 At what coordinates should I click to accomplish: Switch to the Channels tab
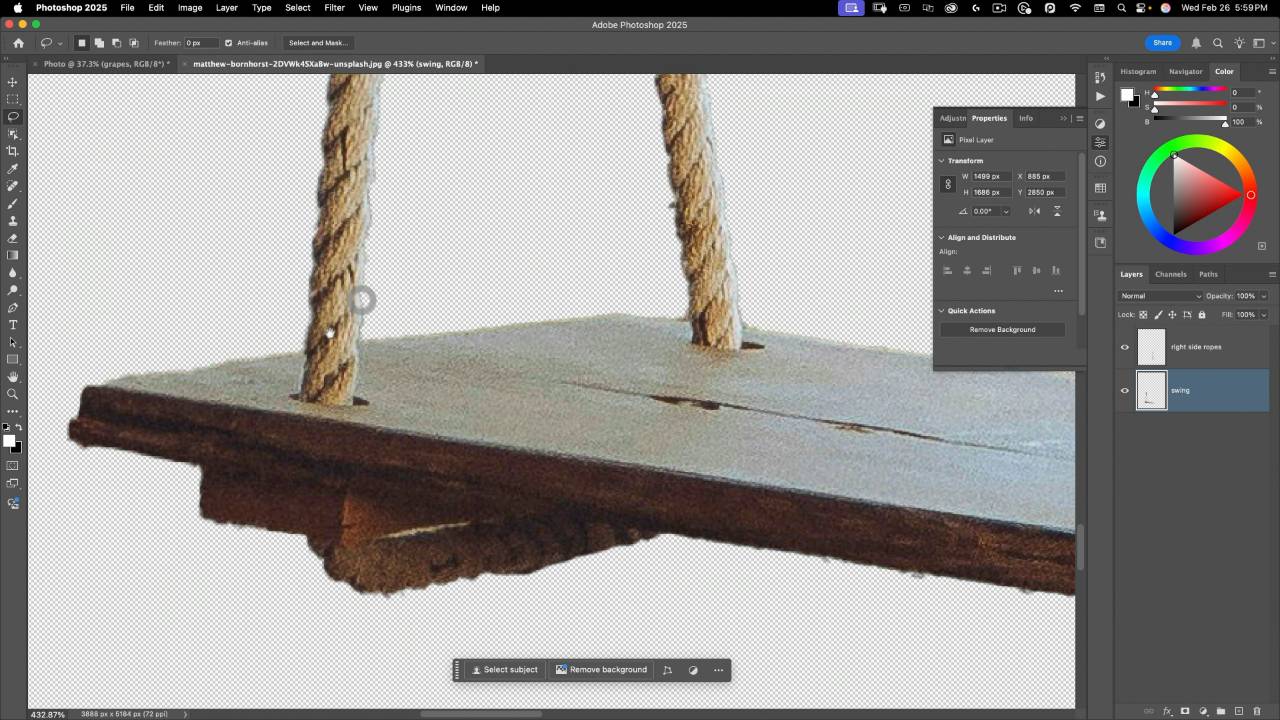tap(1170, 274)
